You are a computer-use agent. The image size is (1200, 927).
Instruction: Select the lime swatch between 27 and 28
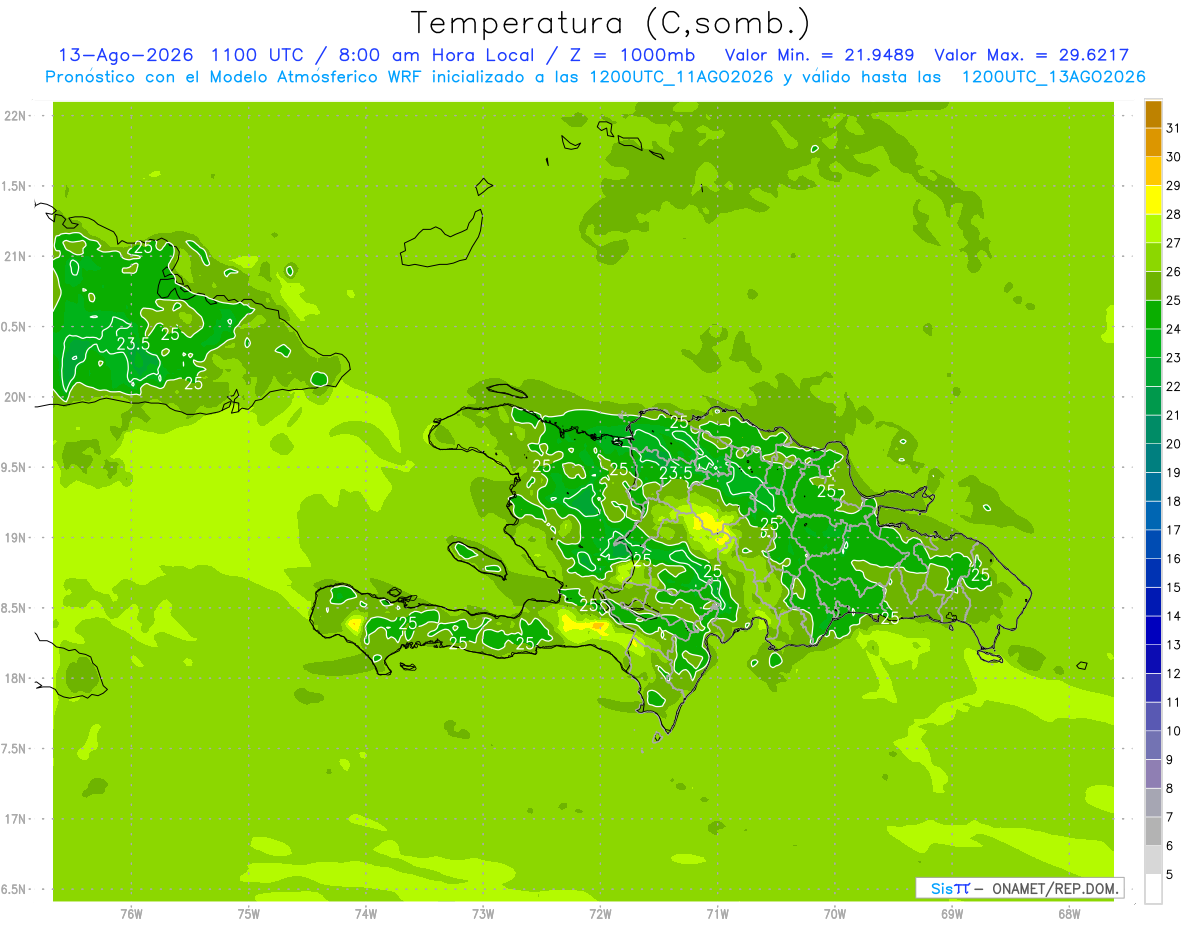(1153, 228)
